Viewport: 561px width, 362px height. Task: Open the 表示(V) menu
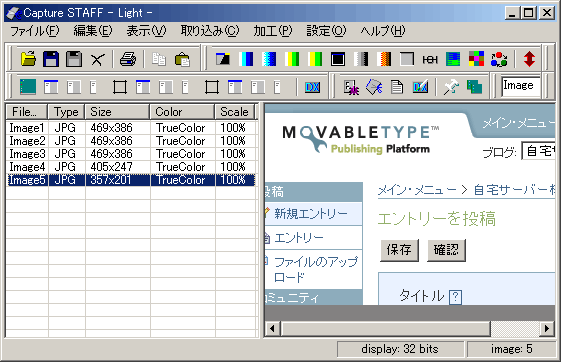click(x=146, y=31)
